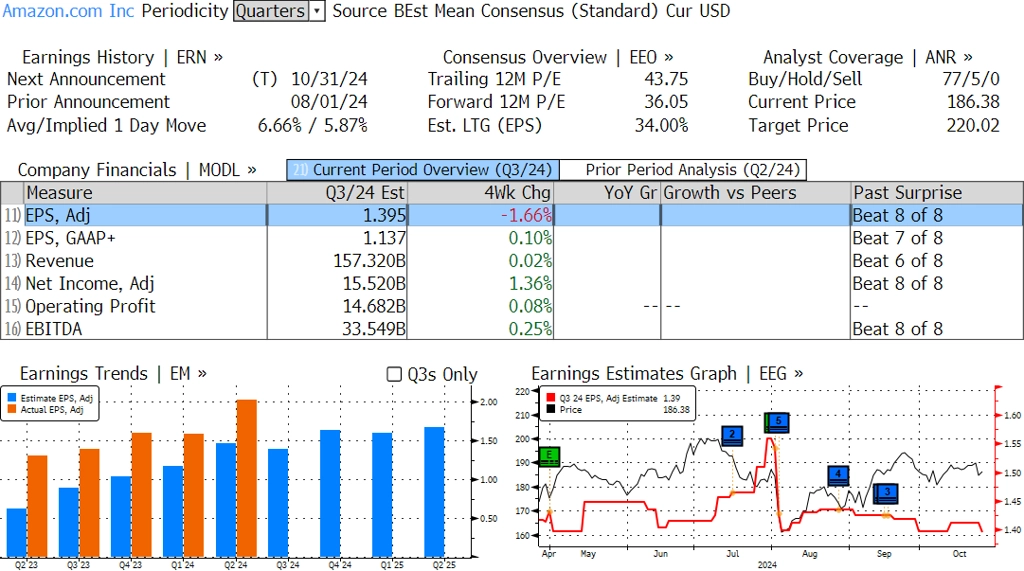Click EBITDA estimate 33.549B

(374, 329)
